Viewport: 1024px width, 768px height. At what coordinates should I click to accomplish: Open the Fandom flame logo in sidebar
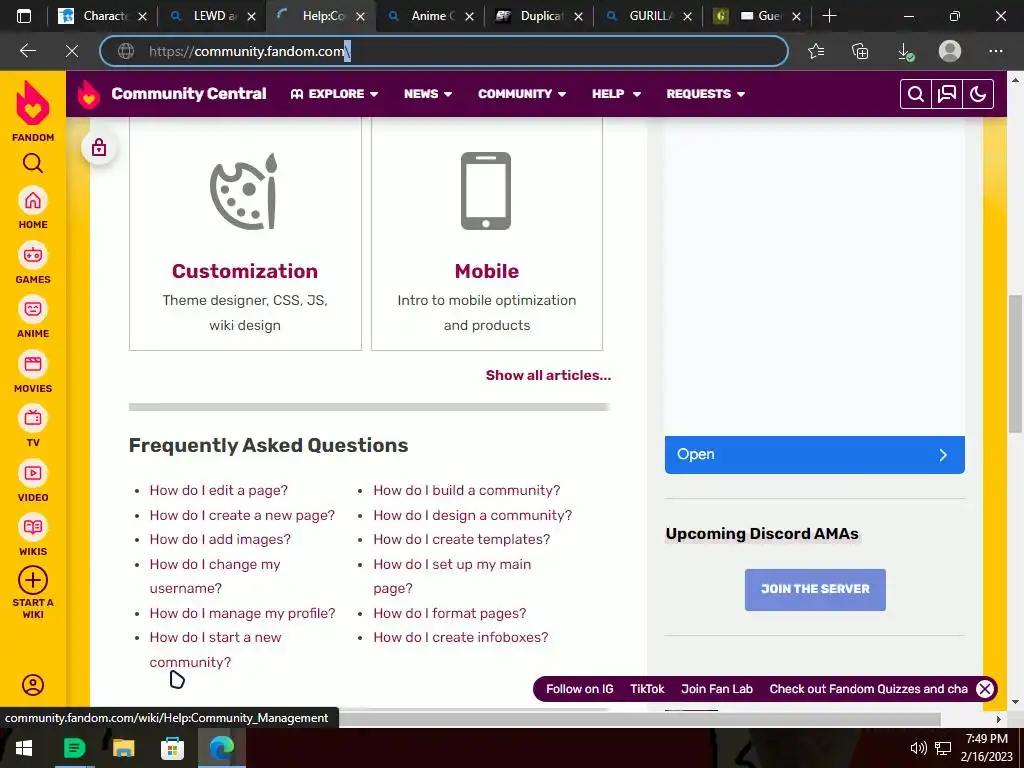point(33,103)
